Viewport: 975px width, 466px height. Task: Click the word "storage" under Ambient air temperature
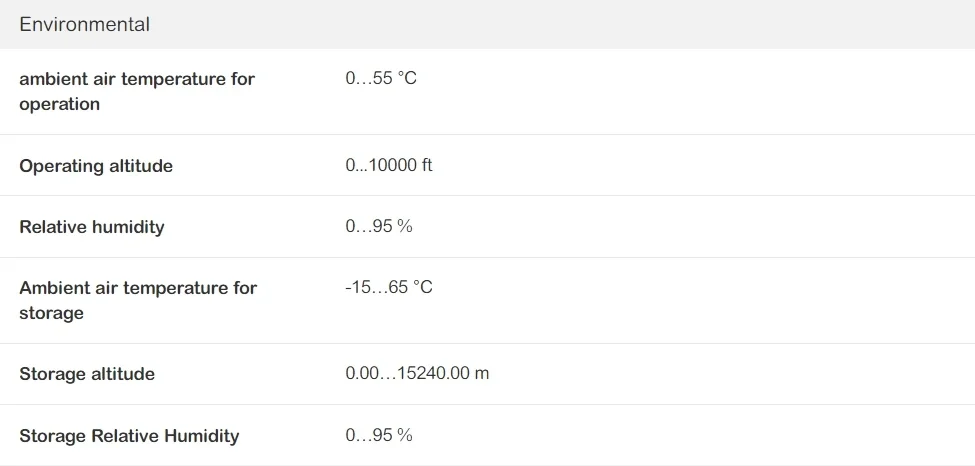point(52,313)
